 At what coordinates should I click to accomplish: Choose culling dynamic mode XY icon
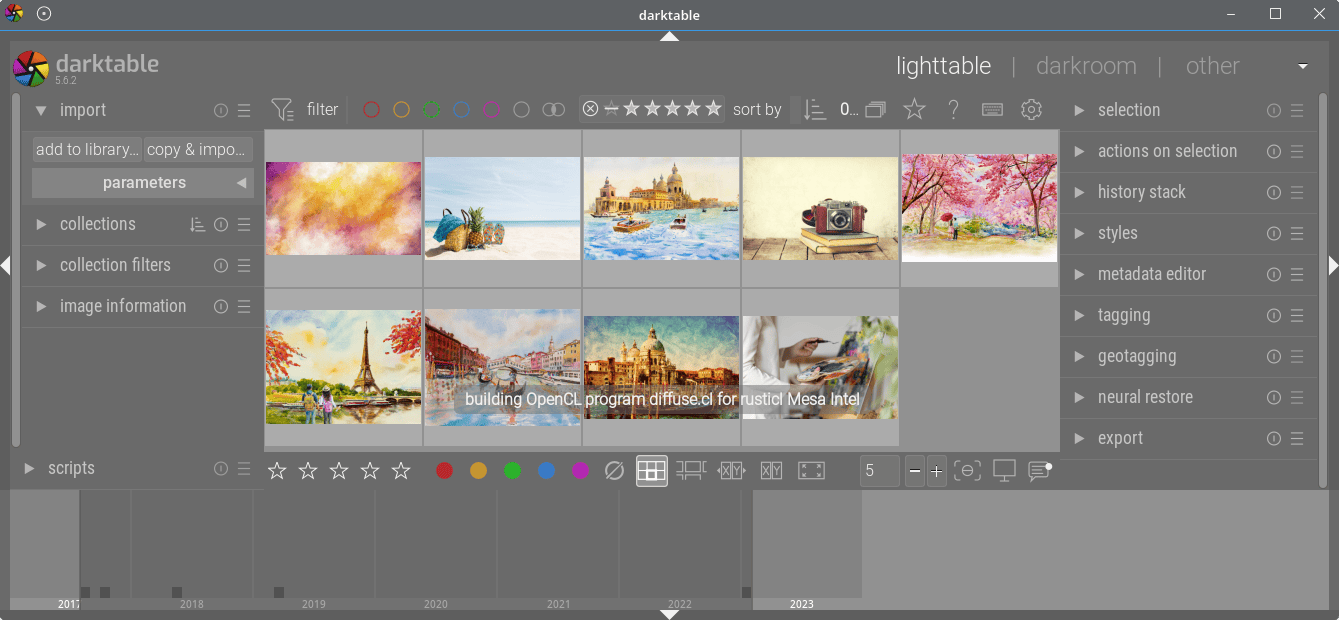click(x=771, y=470)
